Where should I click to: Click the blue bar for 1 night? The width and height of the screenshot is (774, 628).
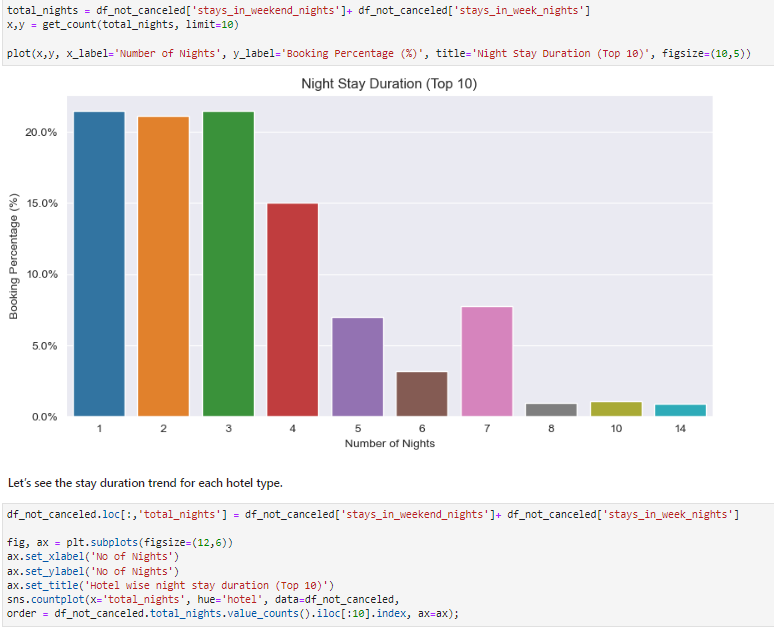(x=99, y=264)
